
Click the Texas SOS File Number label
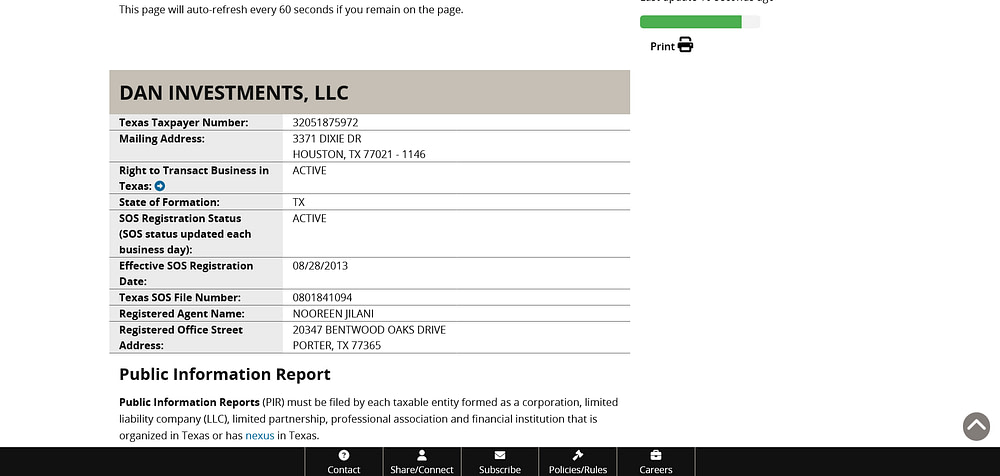click(x=180, y=297)
